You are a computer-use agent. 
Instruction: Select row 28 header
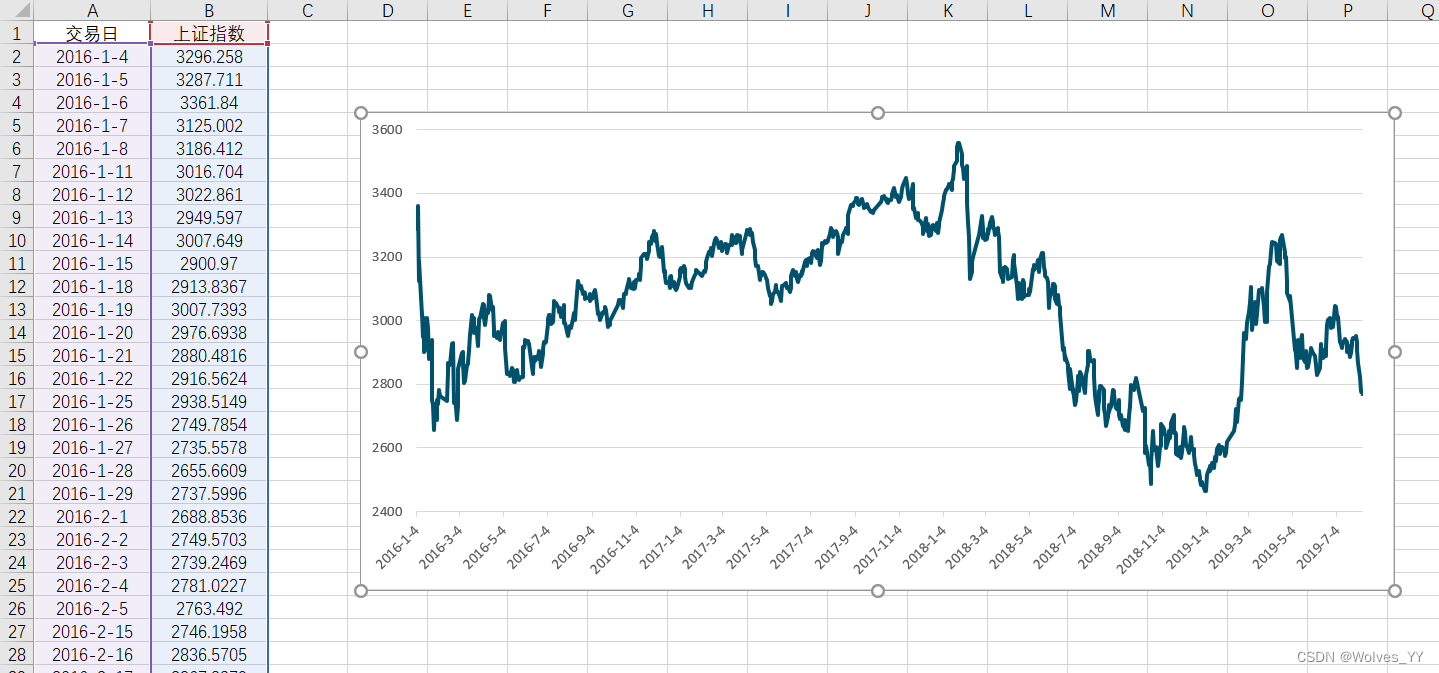[x=16, y=655]
